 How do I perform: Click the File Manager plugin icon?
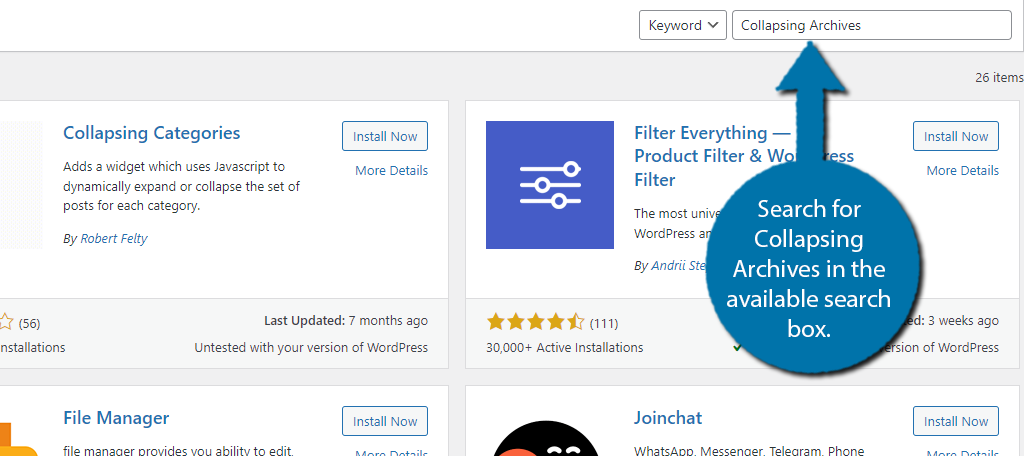(x=20, y=438)
